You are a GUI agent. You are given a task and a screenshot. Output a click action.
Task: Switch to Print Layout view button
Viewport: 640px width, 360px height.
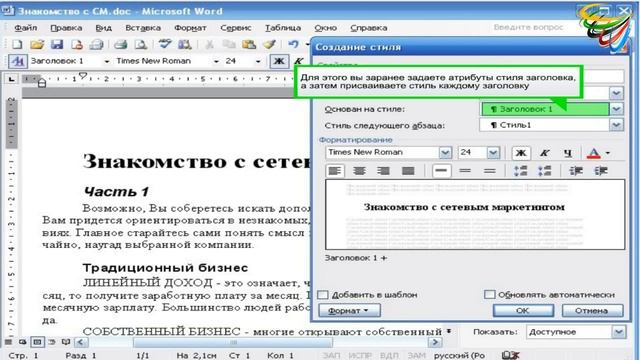coord(37,342)
